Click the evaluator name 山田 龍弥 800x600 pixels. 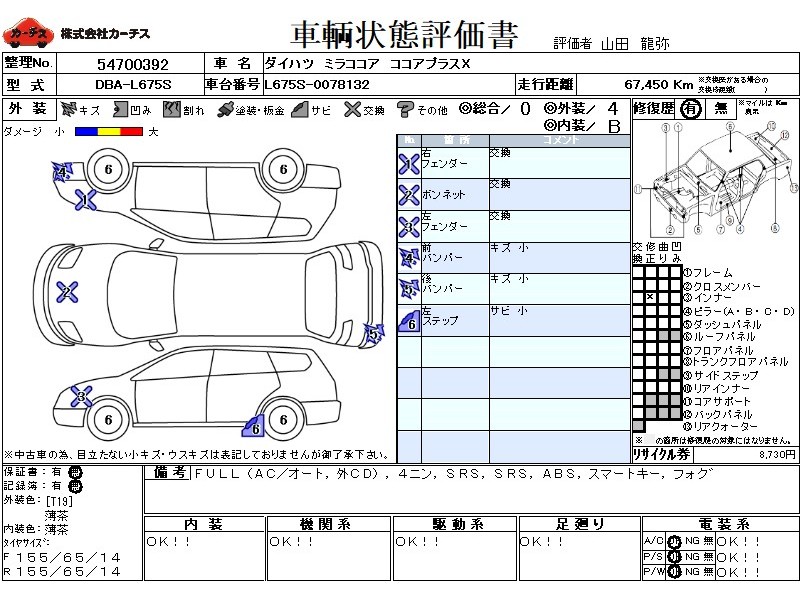click(635, 44)
